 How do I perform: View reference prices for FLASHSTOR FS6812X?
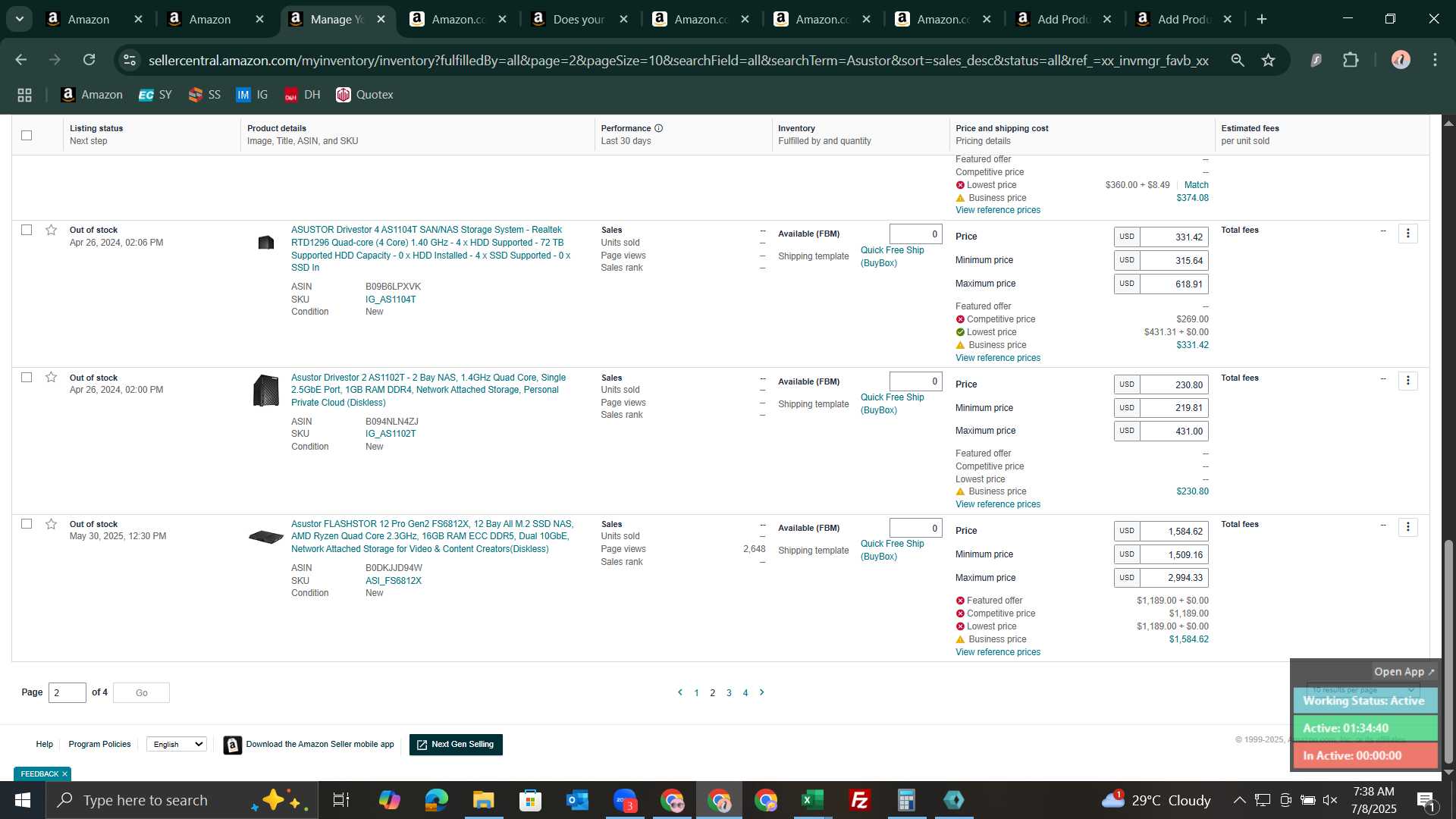998,652
